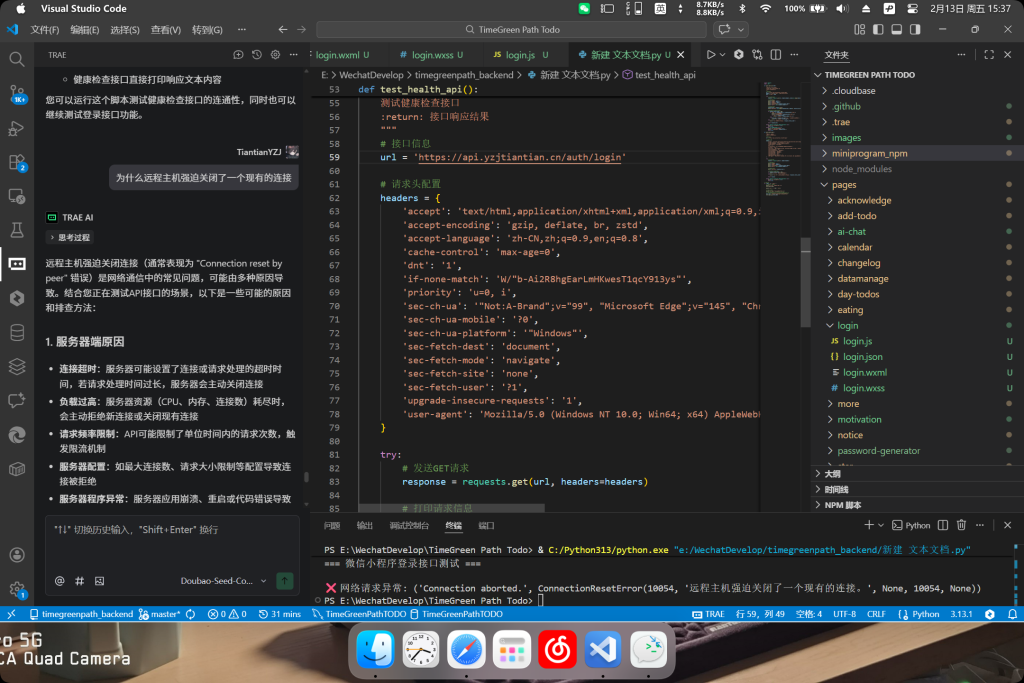Expand the 思考过程 section
This screenshot has height=683, width=1024.
tap(69, 238)
